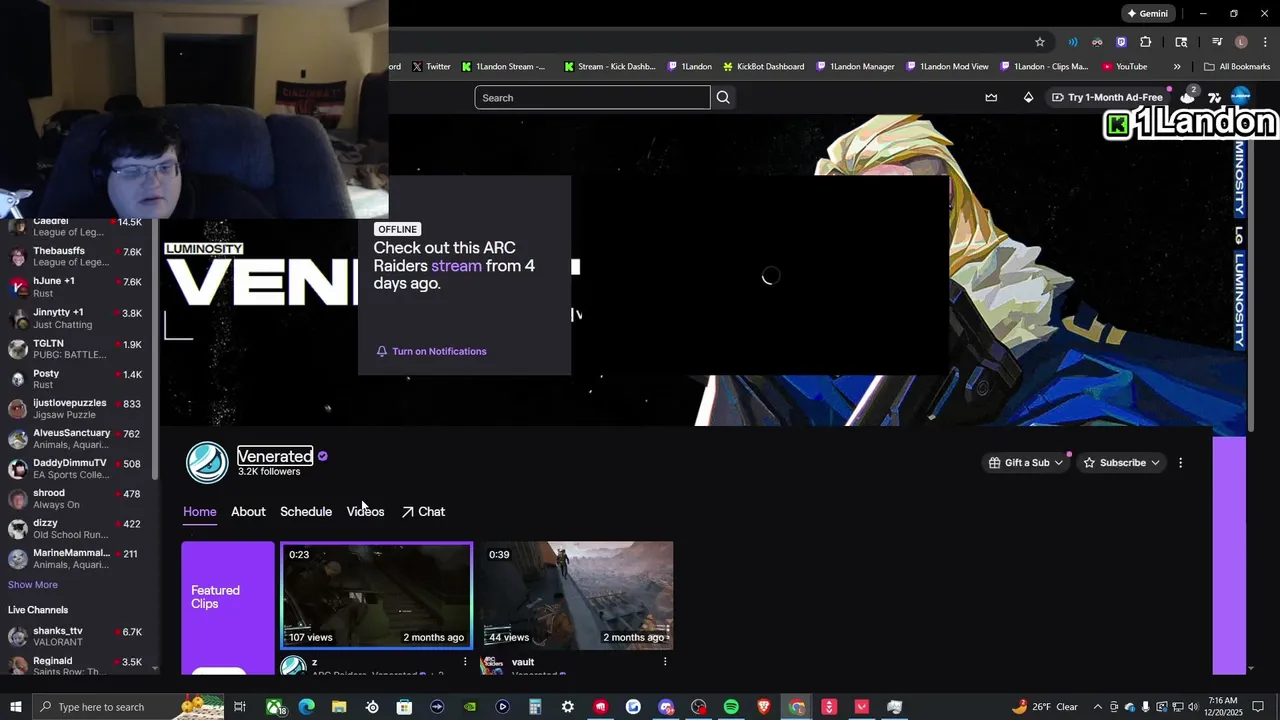Open channel more options three-dot menu

[1181, 463]
